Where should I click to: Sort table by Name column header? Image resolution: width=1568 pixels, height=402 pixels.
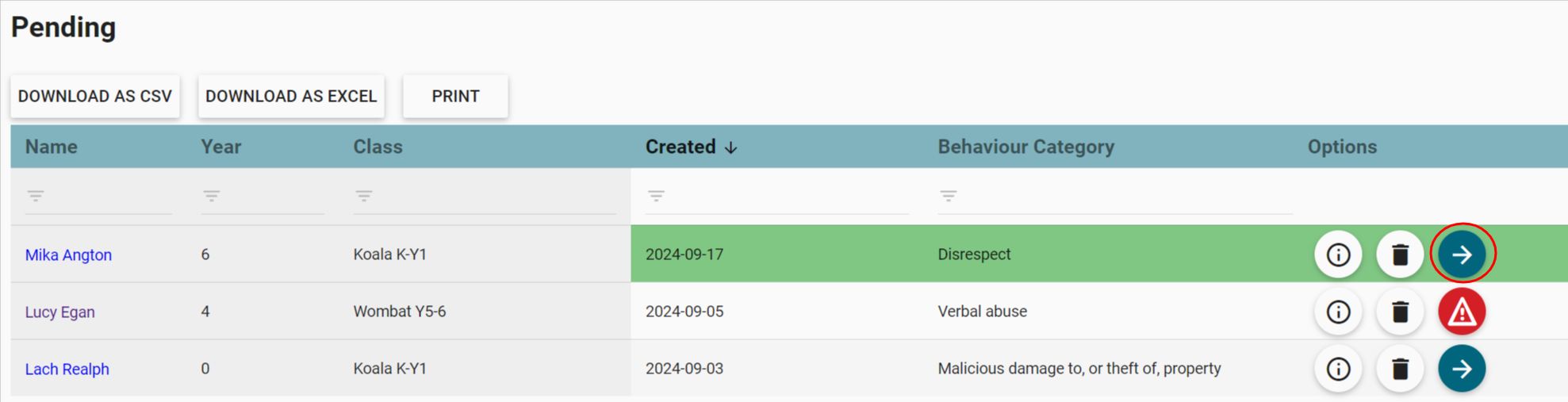52,147
